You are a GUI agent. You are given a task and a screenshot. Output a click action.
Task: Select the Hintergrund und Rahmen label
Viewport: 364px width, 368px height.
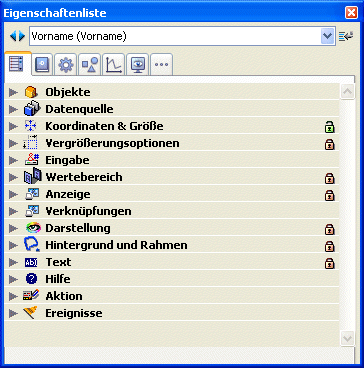click(116, 245)
